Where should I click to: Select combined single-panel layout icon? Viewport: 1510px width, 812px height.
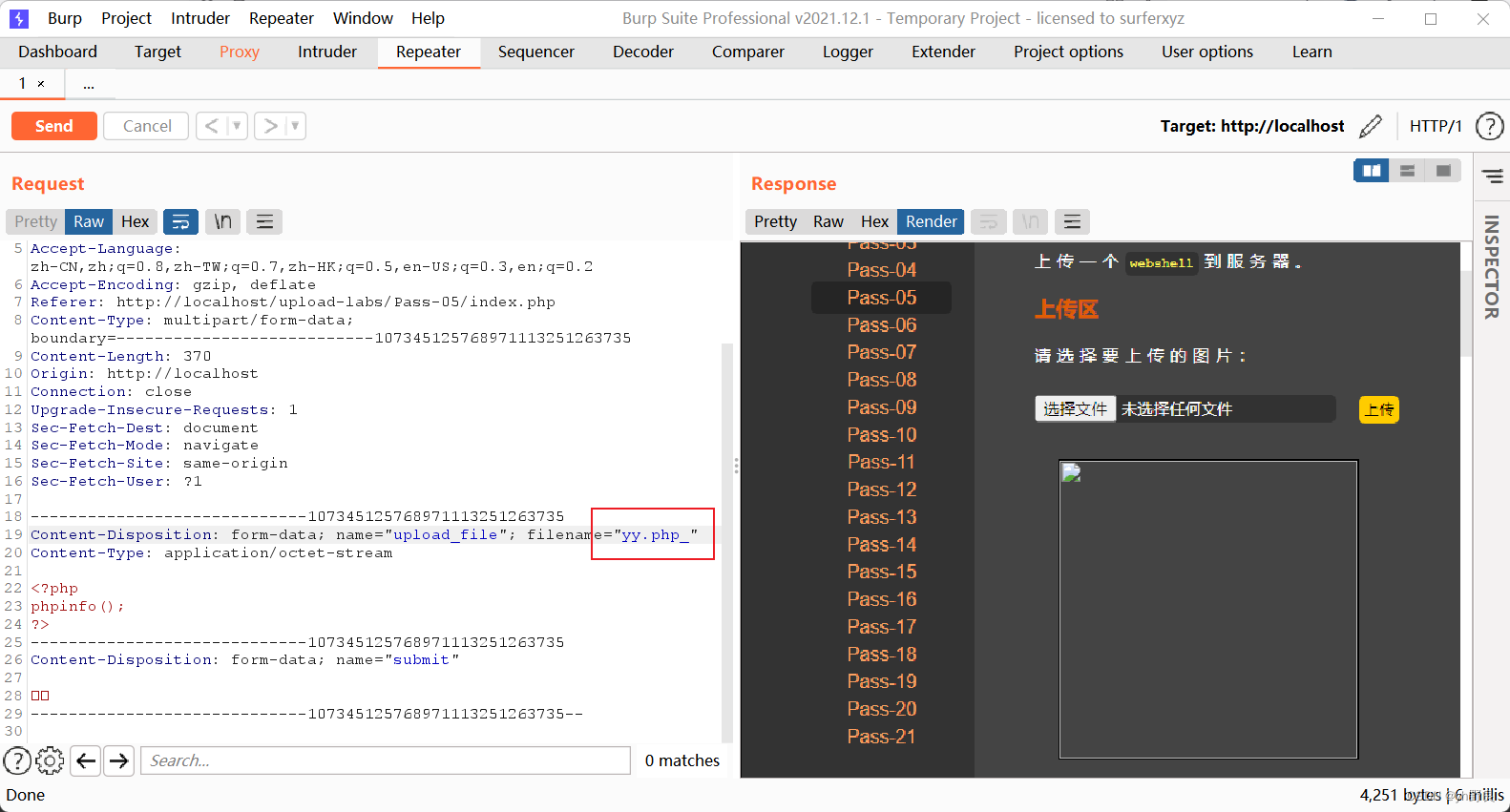[x=1443, y=171]
